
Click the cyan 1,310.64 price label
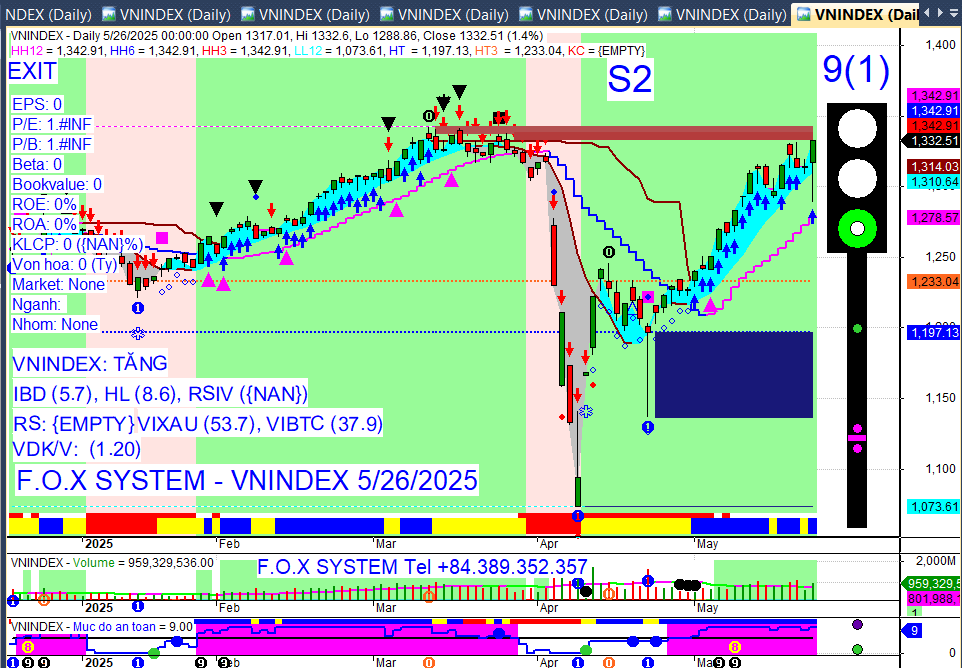coord(934,182)
